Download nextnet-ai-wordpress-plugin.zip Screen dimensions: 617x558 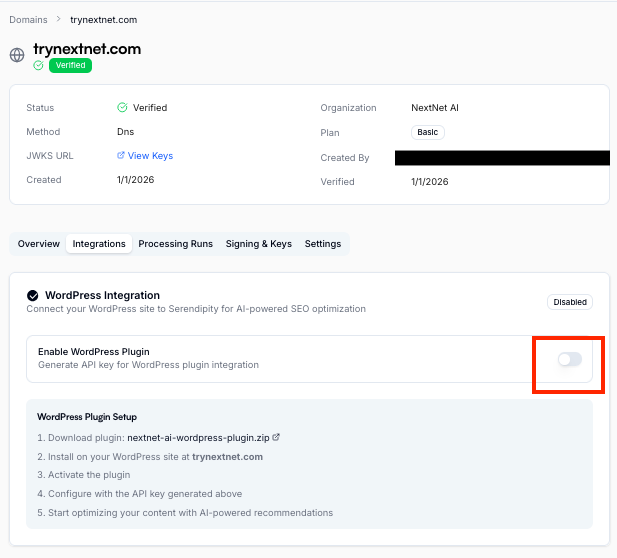198,438
